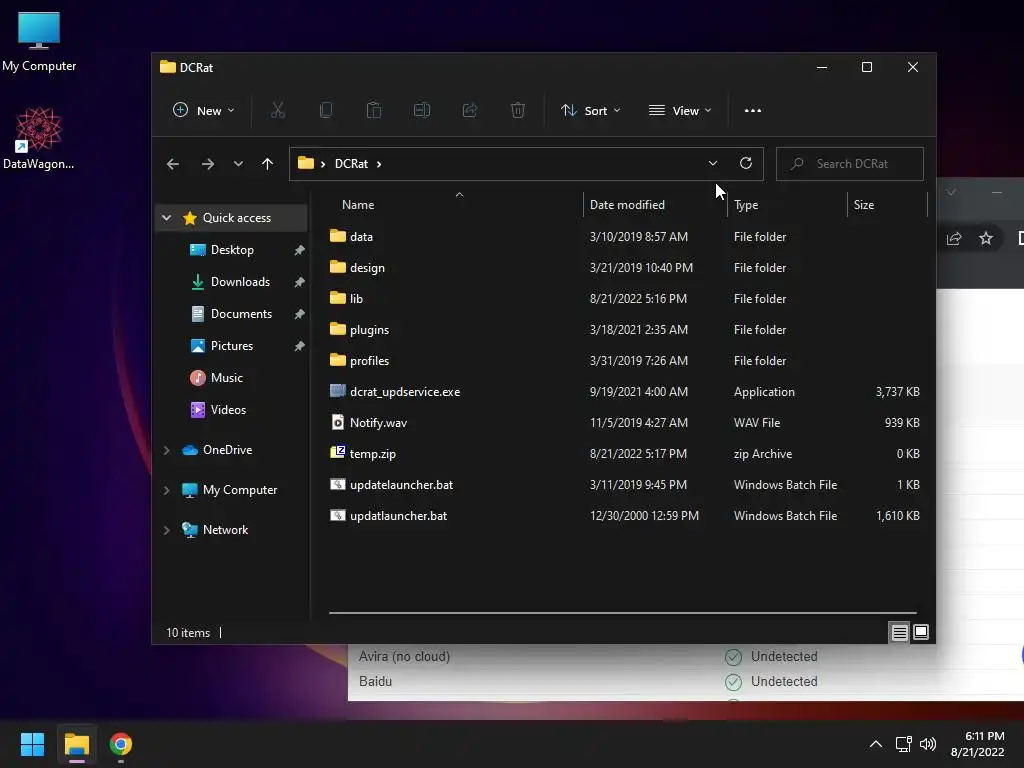The width and height of the screenshot is (1024, 768).
Task: Select the plugins folder row
Action: tap(626, 329)
